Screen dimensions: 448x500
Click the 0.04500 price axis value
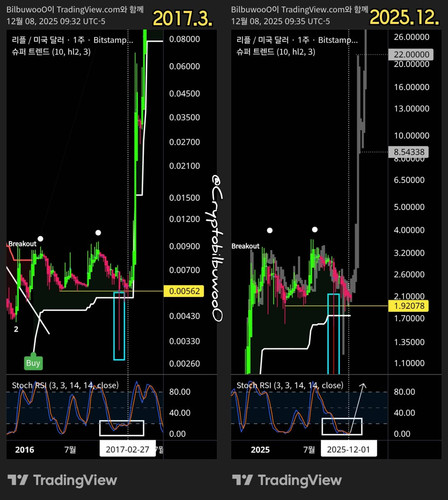(184, 94)
